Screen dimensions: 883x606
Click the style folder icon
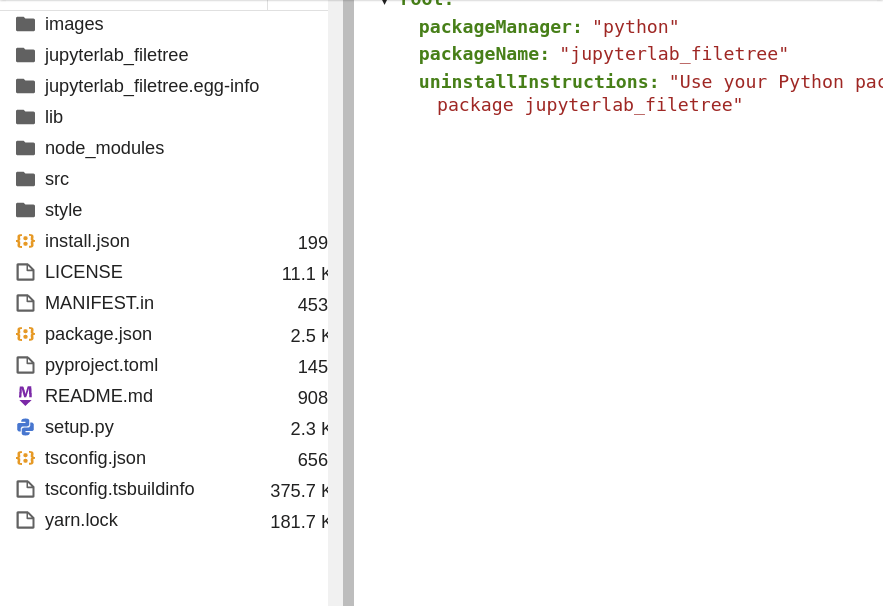click(x=25, y=210)
